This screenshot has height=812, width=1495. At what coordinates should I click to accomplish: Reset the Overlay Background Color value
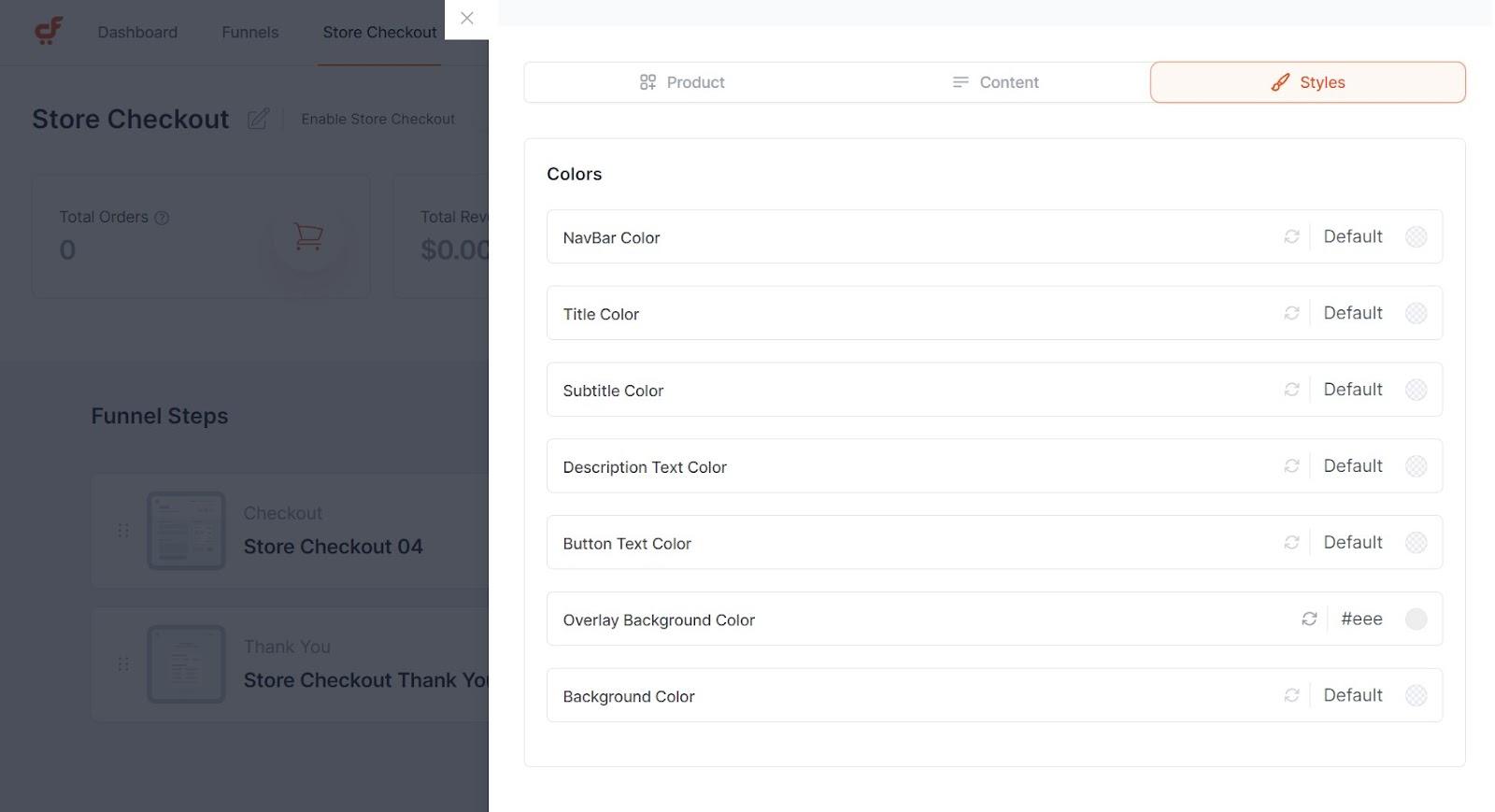(x=1309, y=619)
